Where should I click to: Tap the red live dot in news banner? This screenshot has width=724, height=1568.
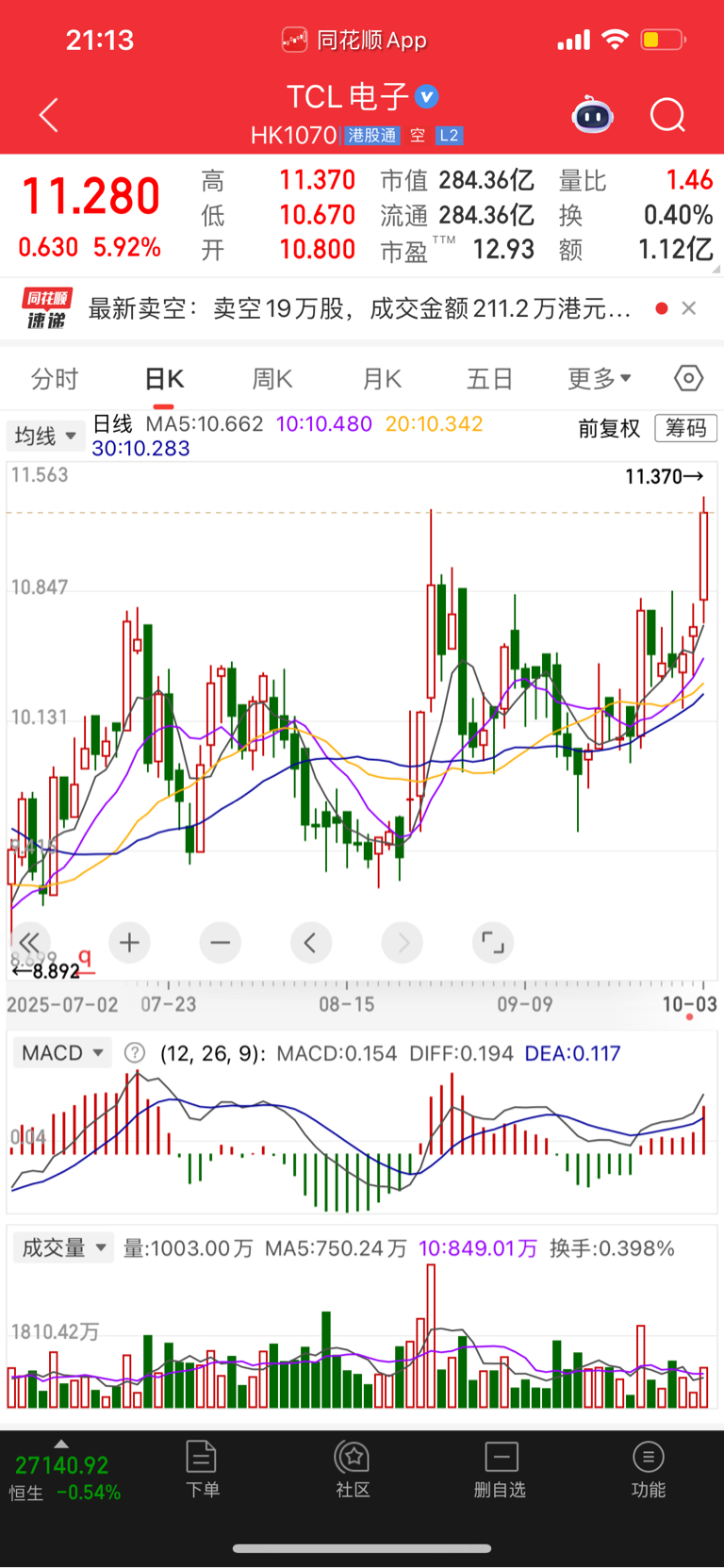pos(662,308)
